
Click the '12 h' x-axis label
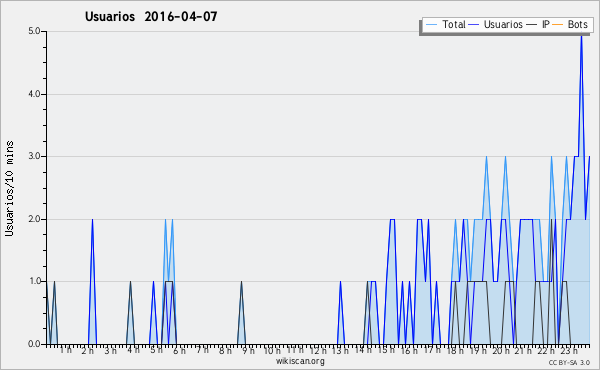click(x=318, y=351)
